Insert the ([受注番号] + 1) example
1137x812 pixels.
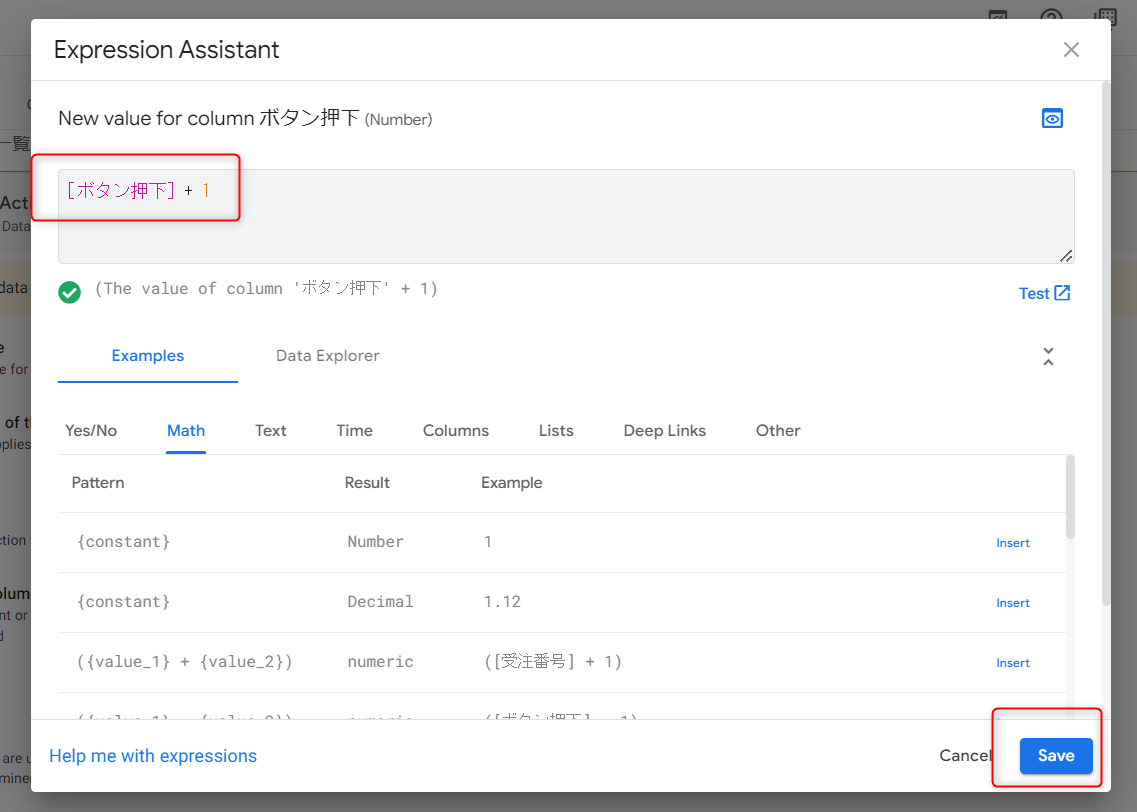1012,663
